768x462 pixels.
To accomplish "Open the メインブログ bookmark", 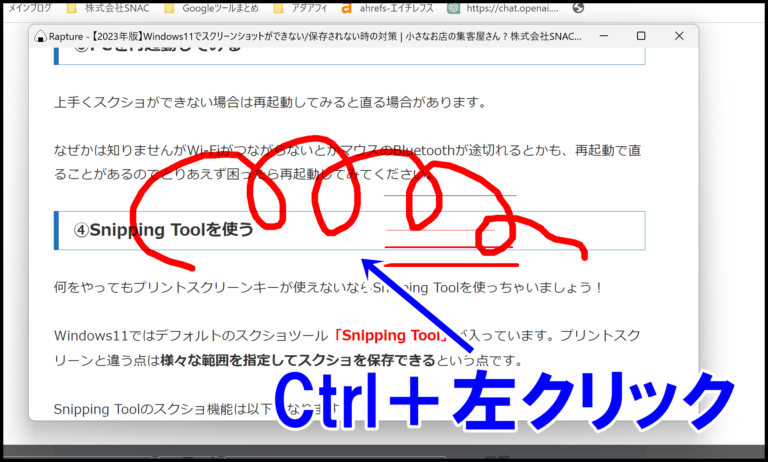I will click(24, 7).
